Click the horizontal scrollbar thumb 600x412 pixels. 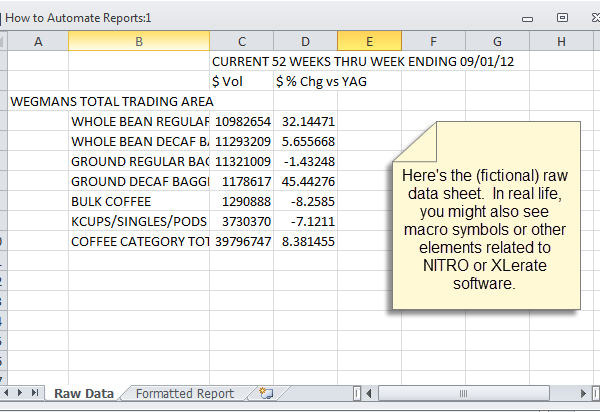[x=464, y=393]
